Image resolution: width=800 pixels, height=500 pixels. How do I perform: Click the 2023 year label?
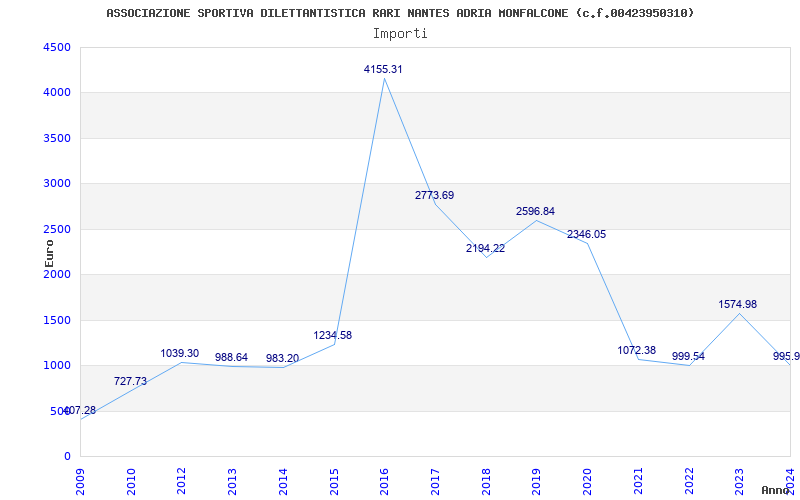click(x=739, y=481)
